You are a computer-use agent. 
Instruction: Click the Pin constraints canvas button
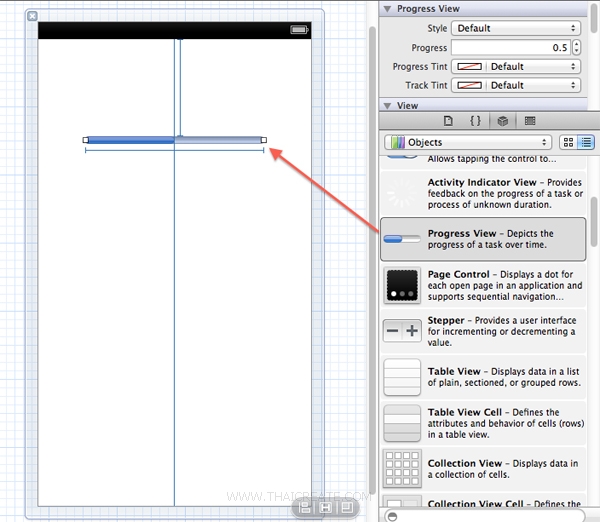[x=326, y=508]
